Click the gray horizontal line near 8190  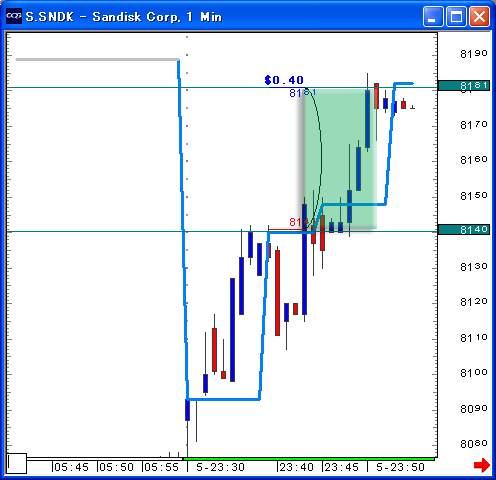point(97,60)
